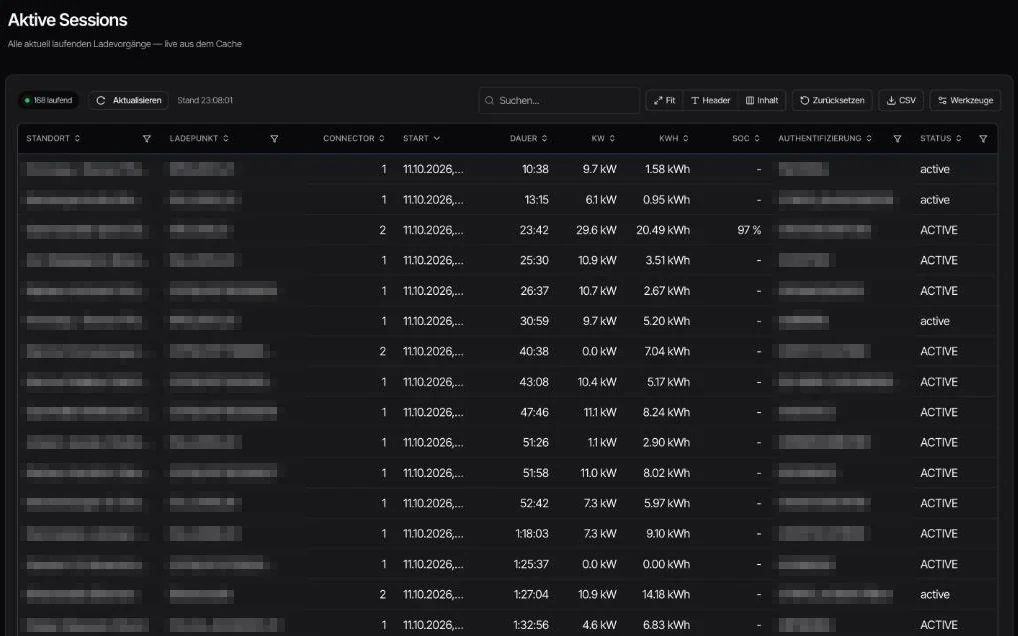Sort the table by Ladepunkt
1018x636 pixels.
pos(199,138)
